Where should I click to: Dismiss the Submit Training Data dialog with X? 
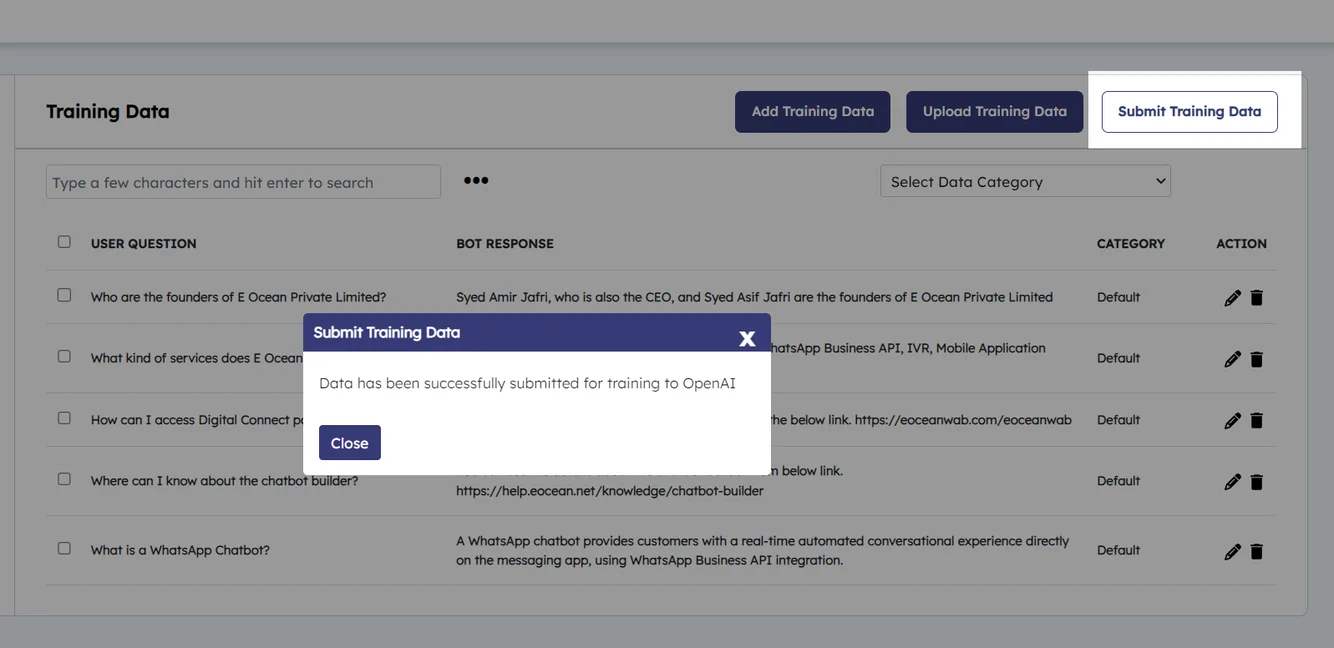pyautogui.click(x=747, y=338)
